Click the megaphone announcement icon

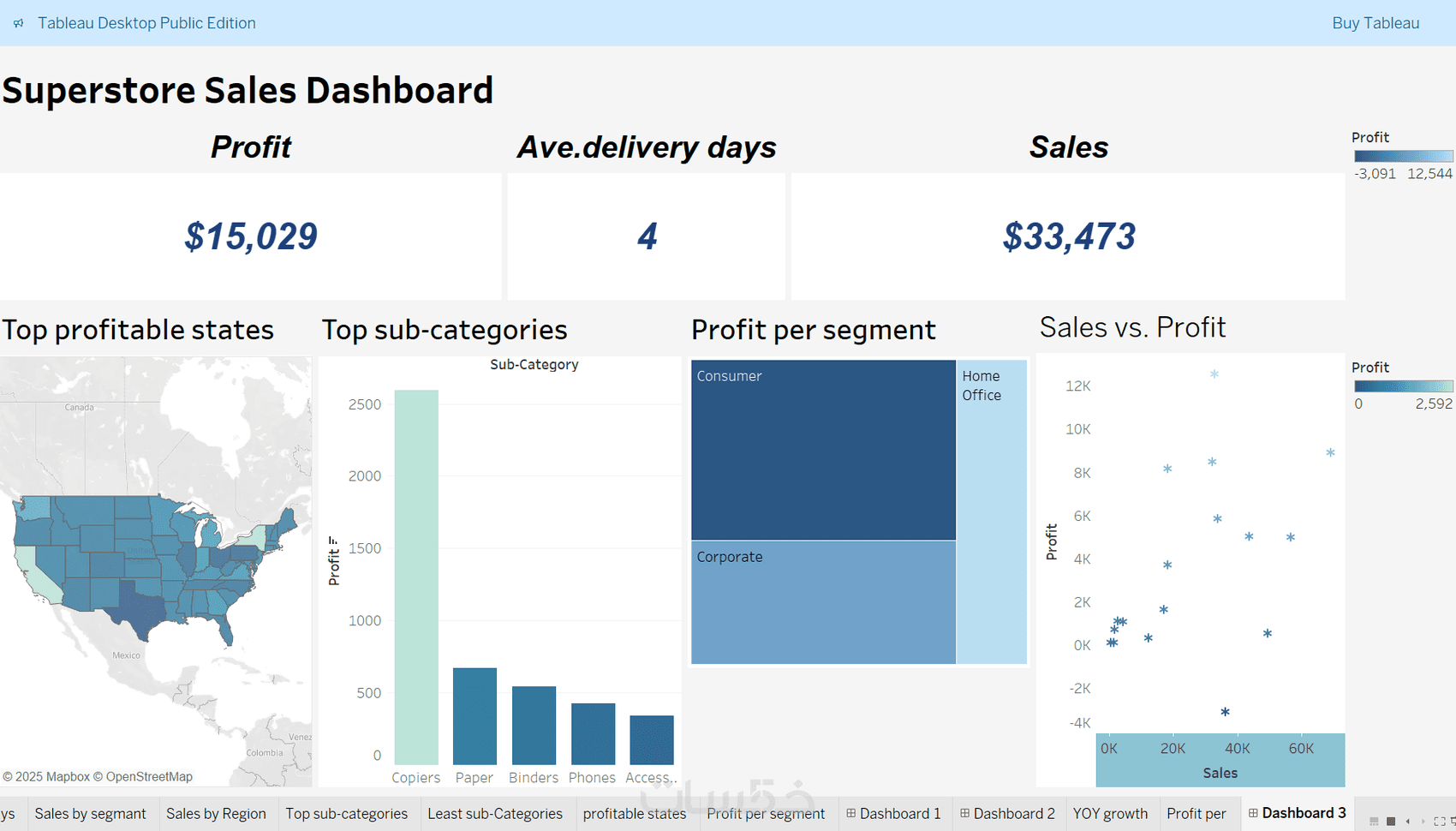point(19,23)
